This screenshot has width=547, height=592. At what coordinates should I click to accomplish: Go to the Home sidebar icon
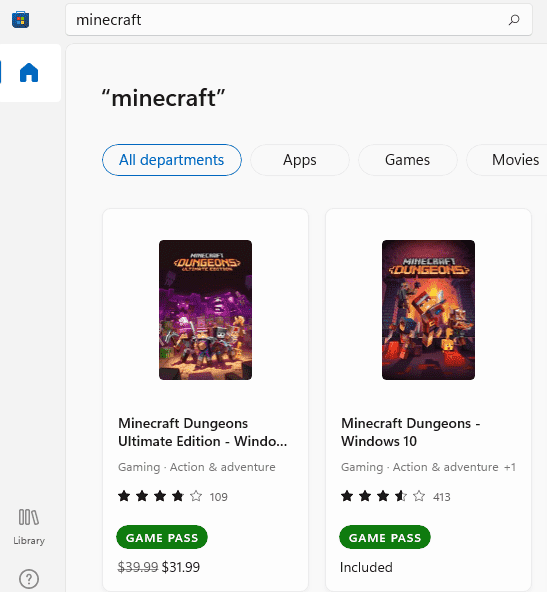pyautogui.click(x=29, y=72)
